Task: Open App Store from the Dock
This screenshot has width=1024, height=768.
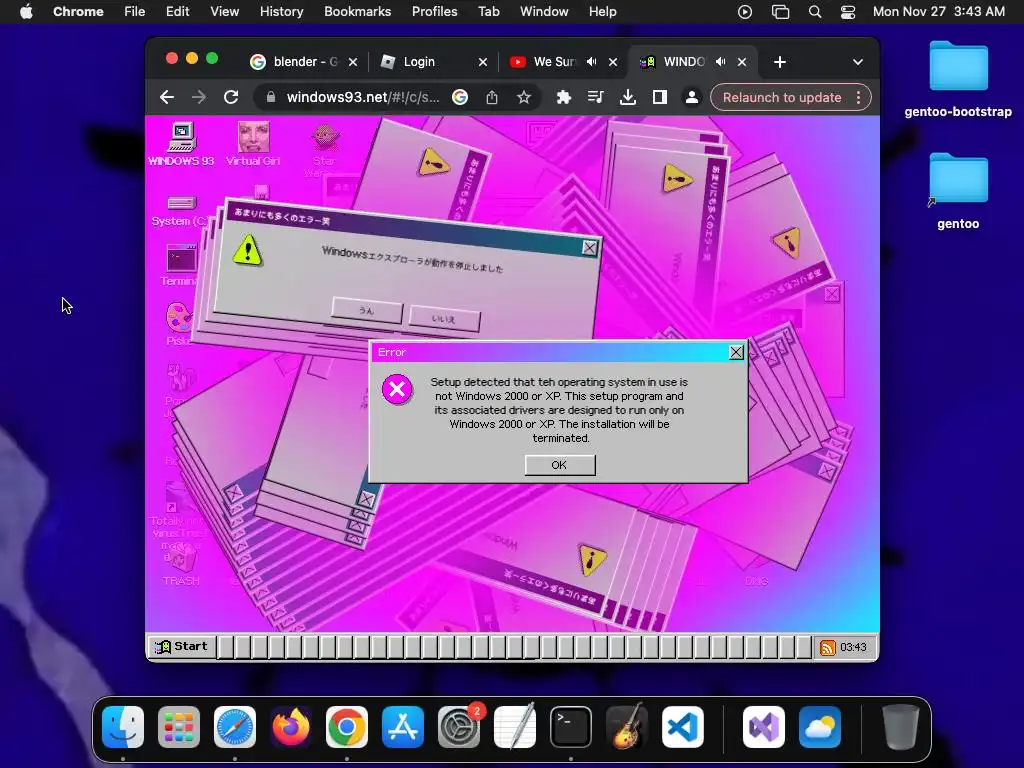Action: (x=403, y=727)
